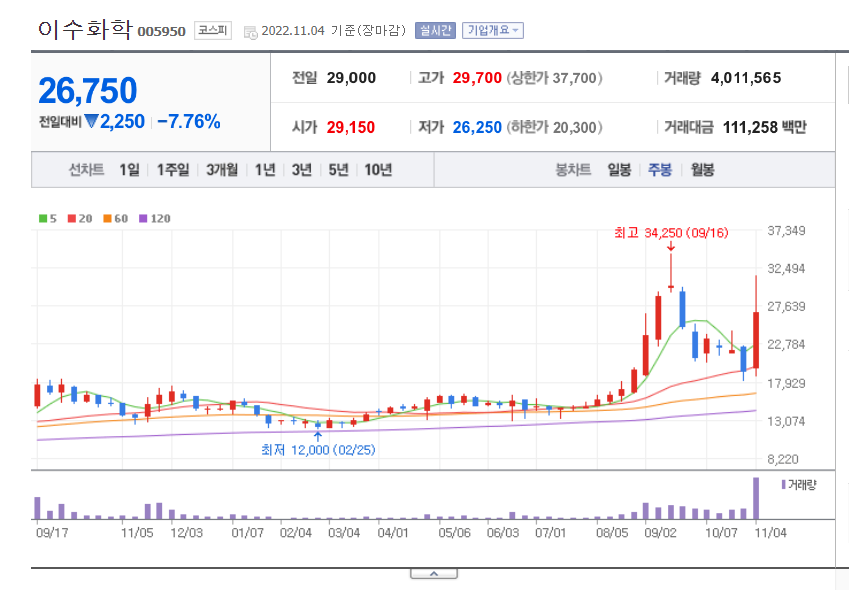
Task: Click the 11/04 date axis label
Action: pyautogui.click(x=770, y=533)
